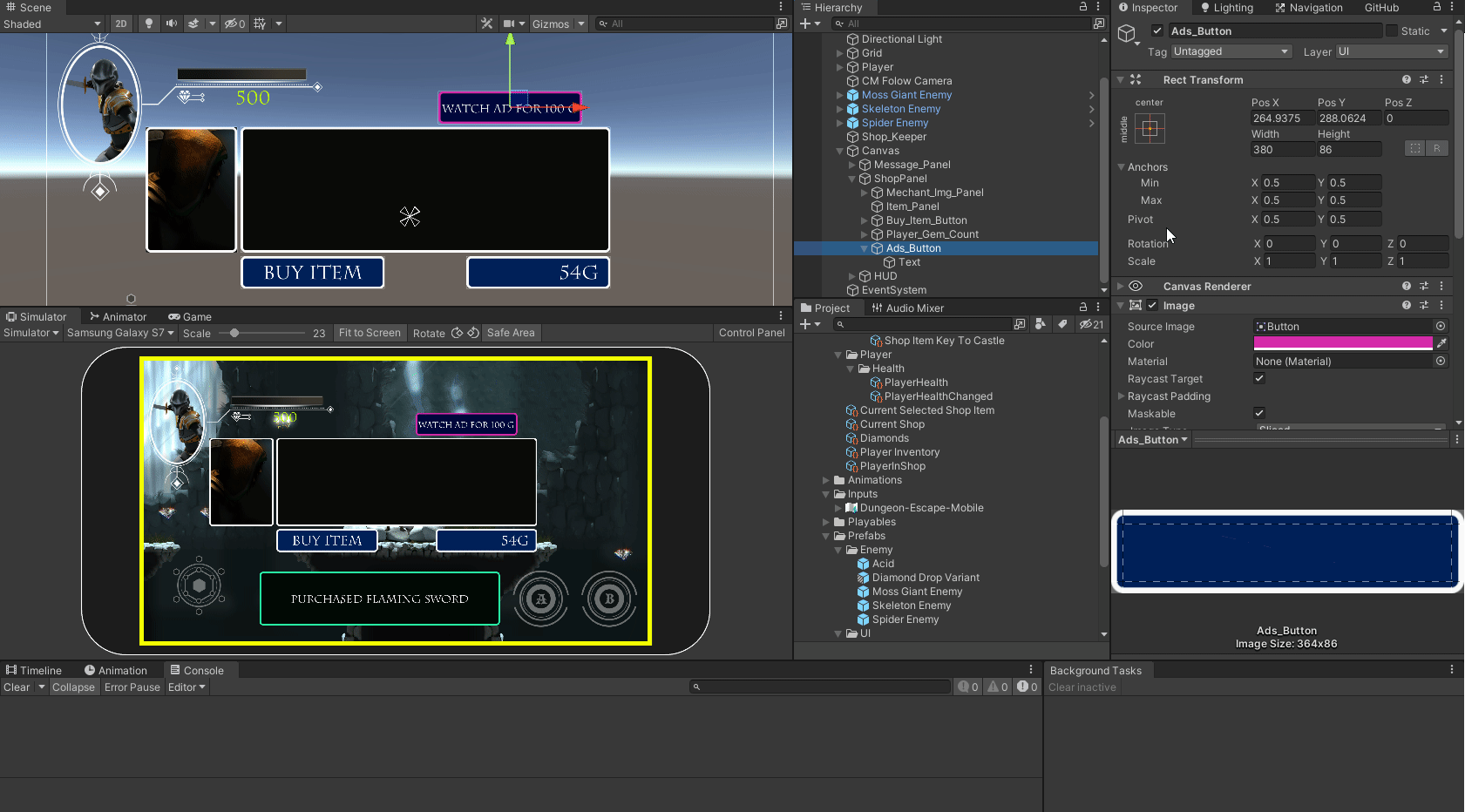Image resolution: width=1465 pixels, height=812 pixels.
Task: Toggle the Image component enabled checkbox
Action: tap(1152, 305)
